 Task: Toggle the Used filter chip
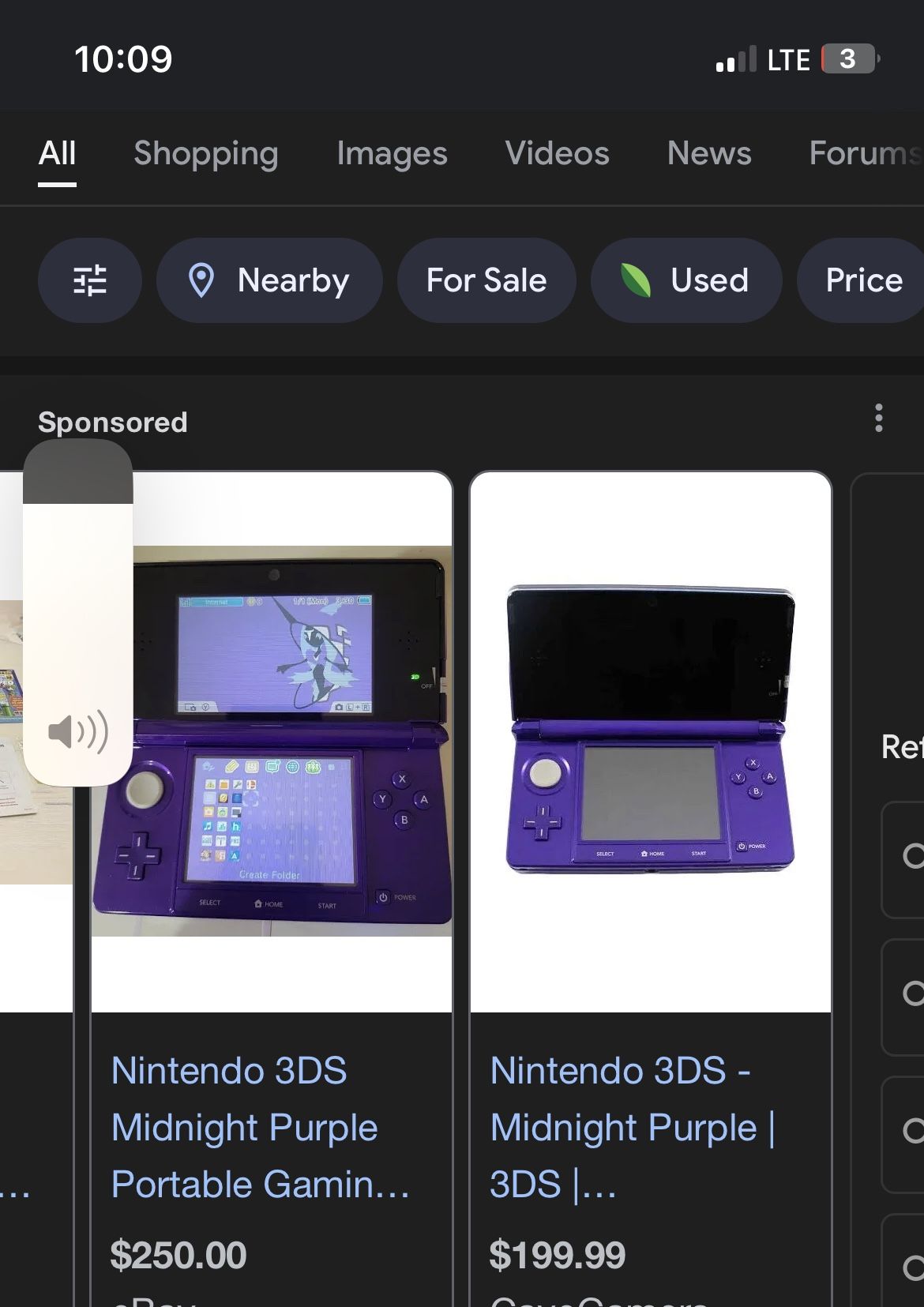[687, 280]
